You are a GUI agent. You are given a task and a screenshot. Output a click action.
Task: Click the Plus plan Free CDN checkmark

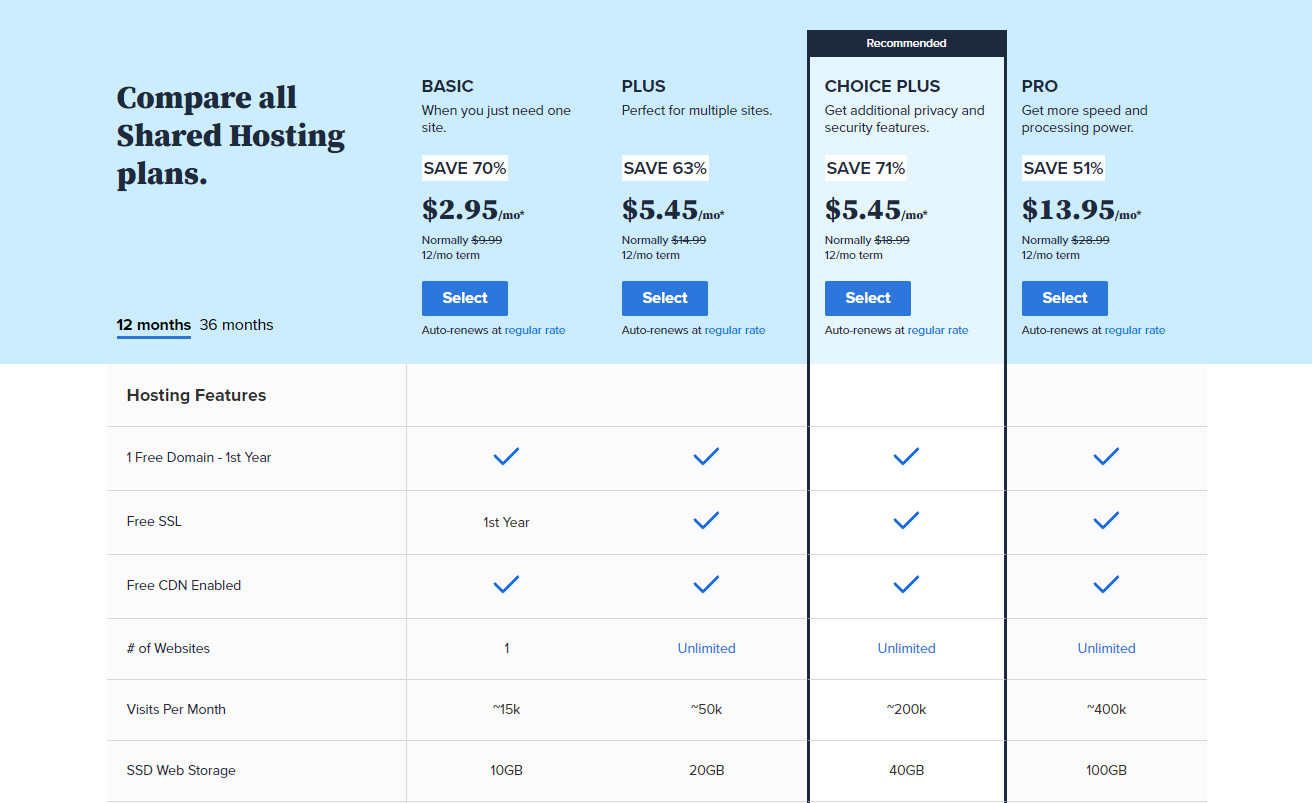pyautogui.click(x=706, y=585)
